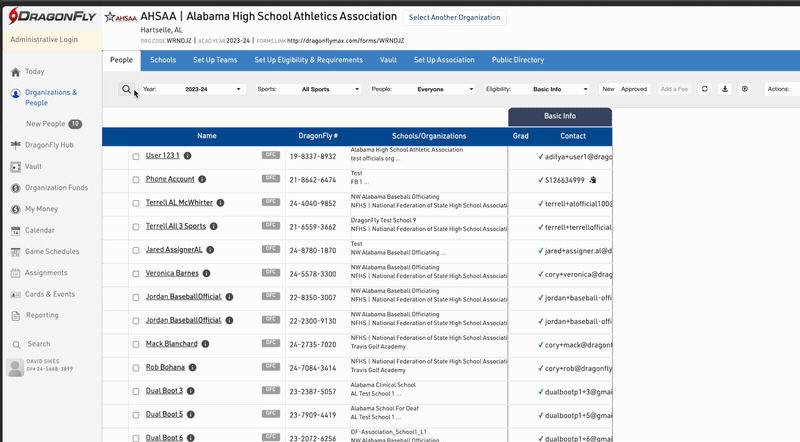Check the box for Phone Account row
Viewport: 800px width, 442px height.
tap(136, 180)
